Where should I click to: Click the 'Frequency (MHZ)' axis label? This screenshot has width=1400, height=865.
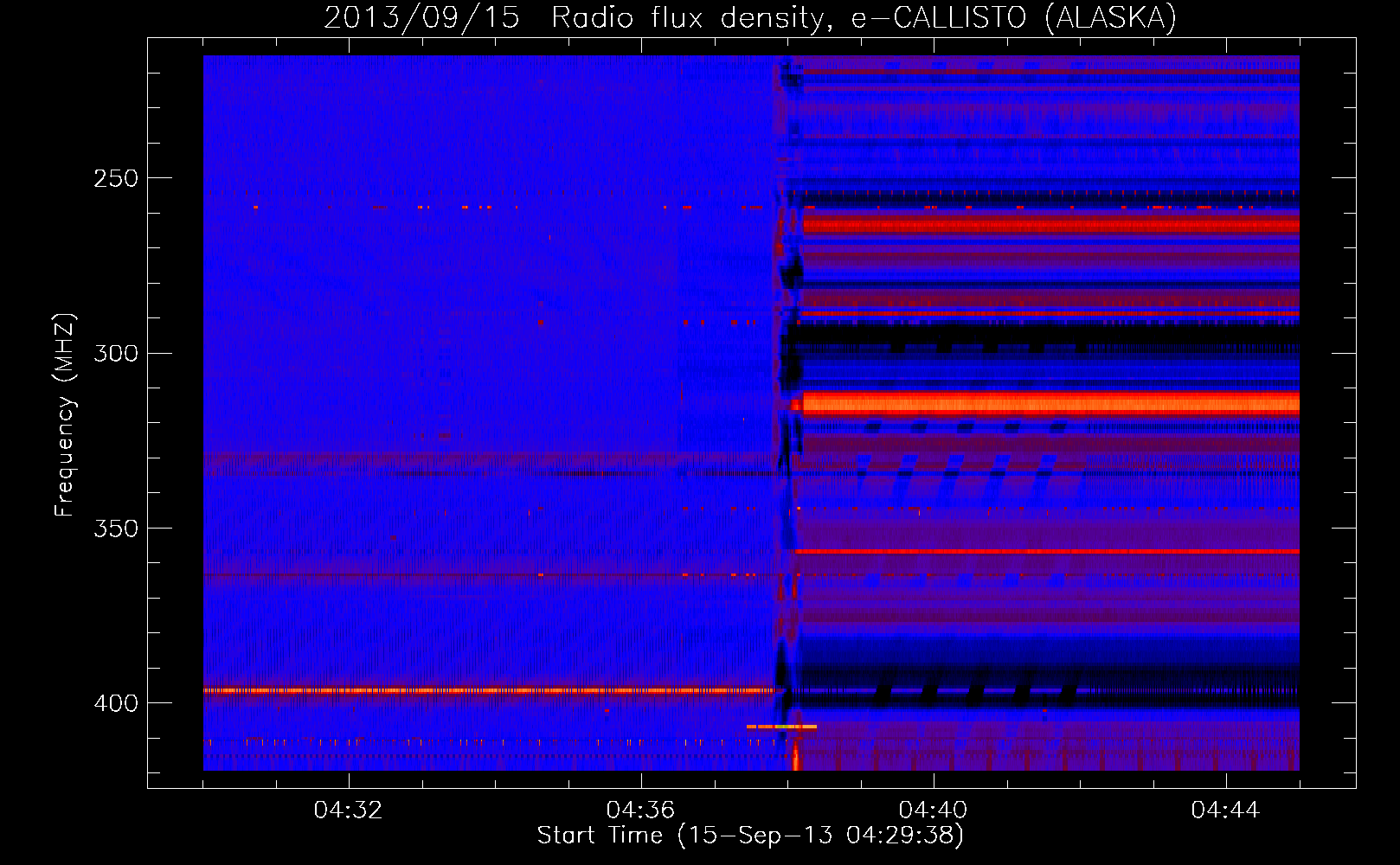pos(65,415)
